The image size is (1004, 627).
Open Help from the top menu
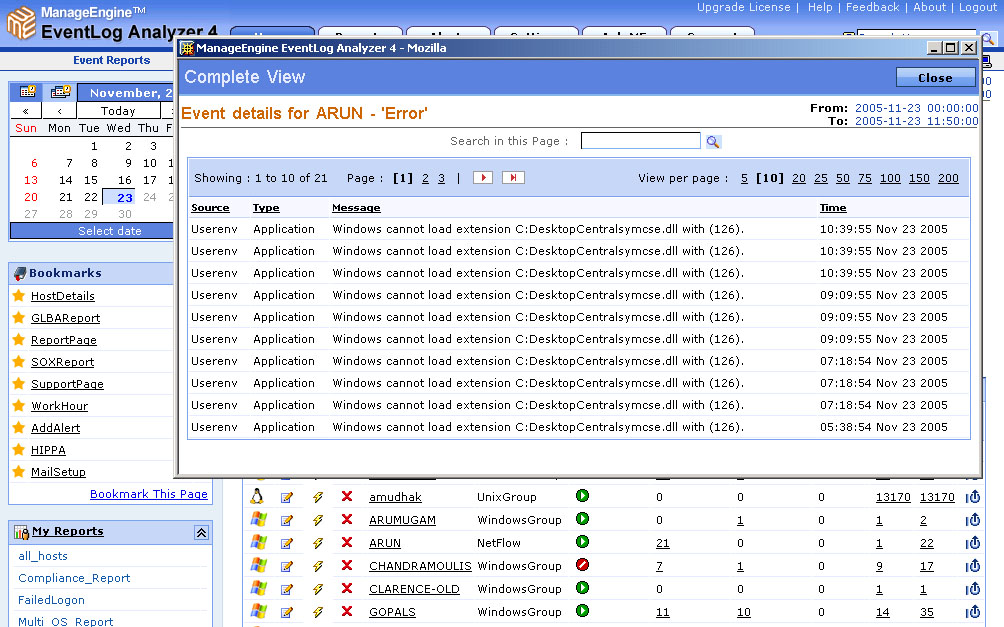(820, 7)
